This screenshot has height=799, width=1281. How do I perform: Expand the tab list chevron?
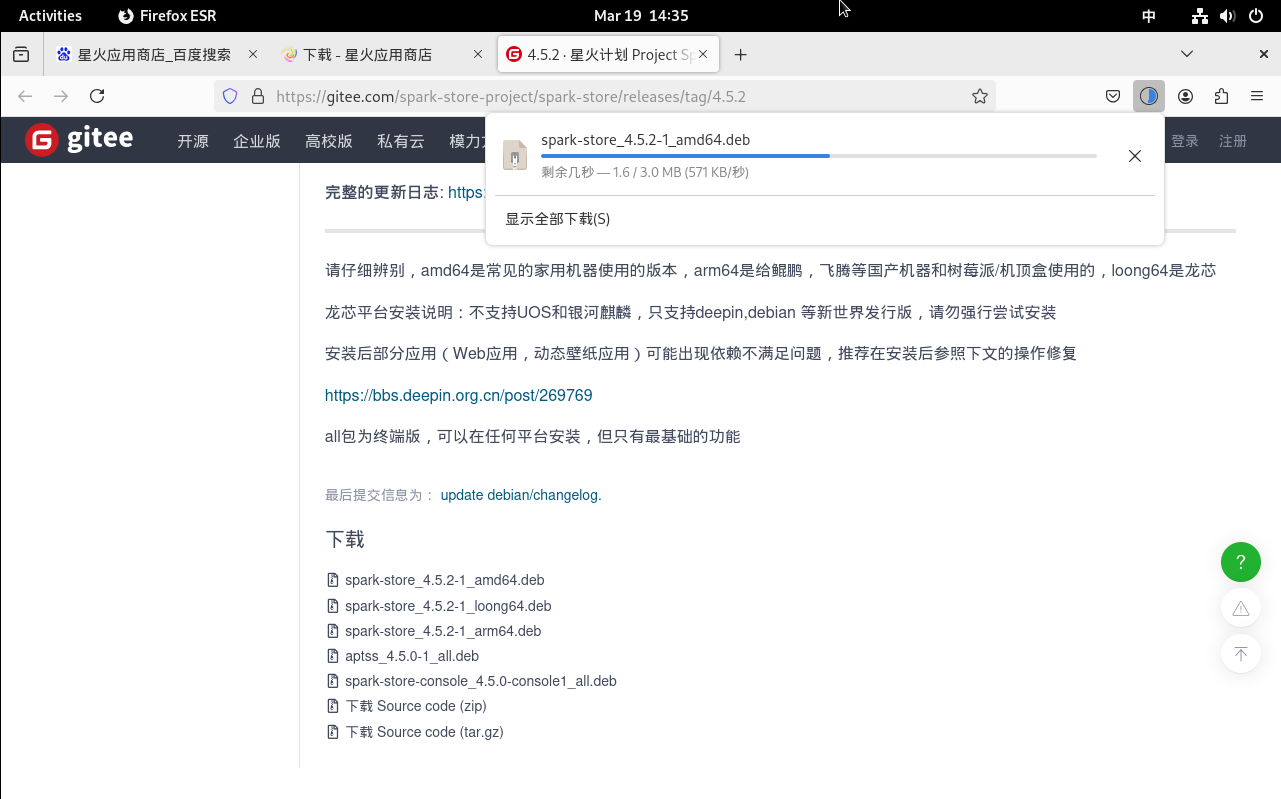pyautogui.click(x=1186, y=54)
